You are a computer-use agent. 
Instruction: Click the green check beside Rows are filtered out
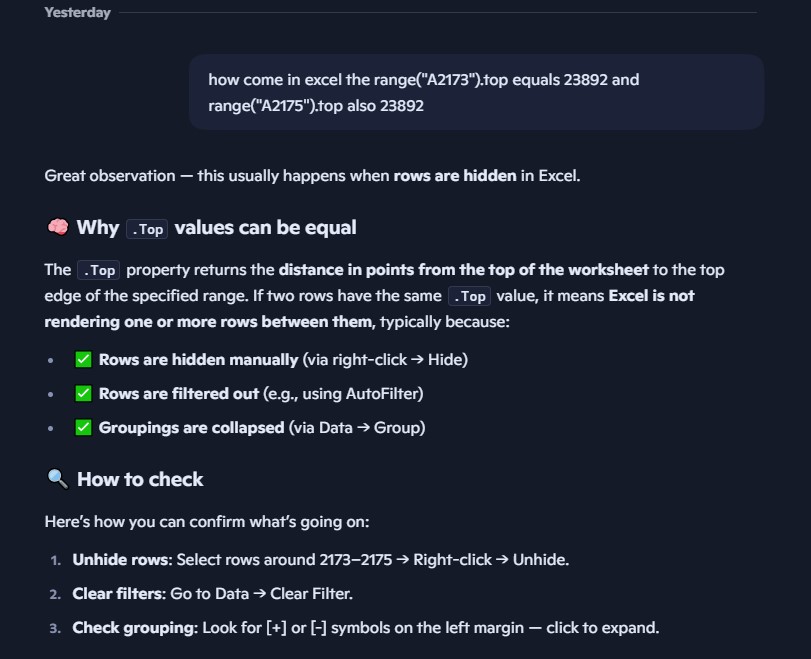(x=84, y=394)
